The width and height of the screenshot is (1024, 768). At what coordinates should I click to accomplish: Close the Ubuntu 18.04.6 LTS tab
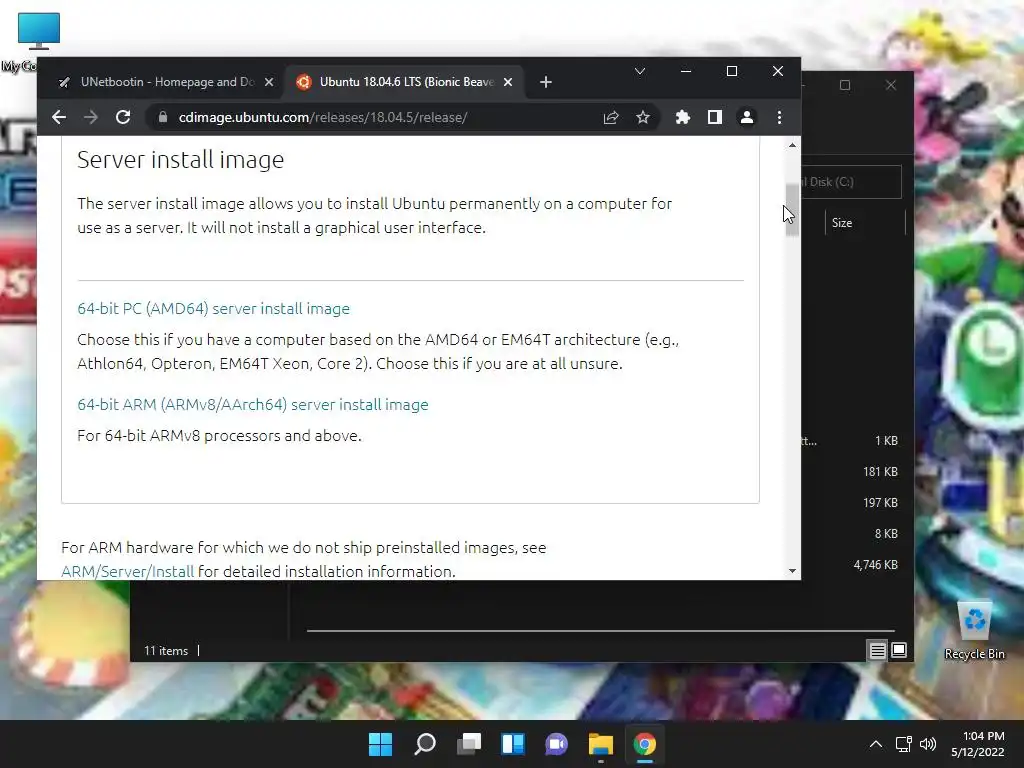[x=508, y=82]
